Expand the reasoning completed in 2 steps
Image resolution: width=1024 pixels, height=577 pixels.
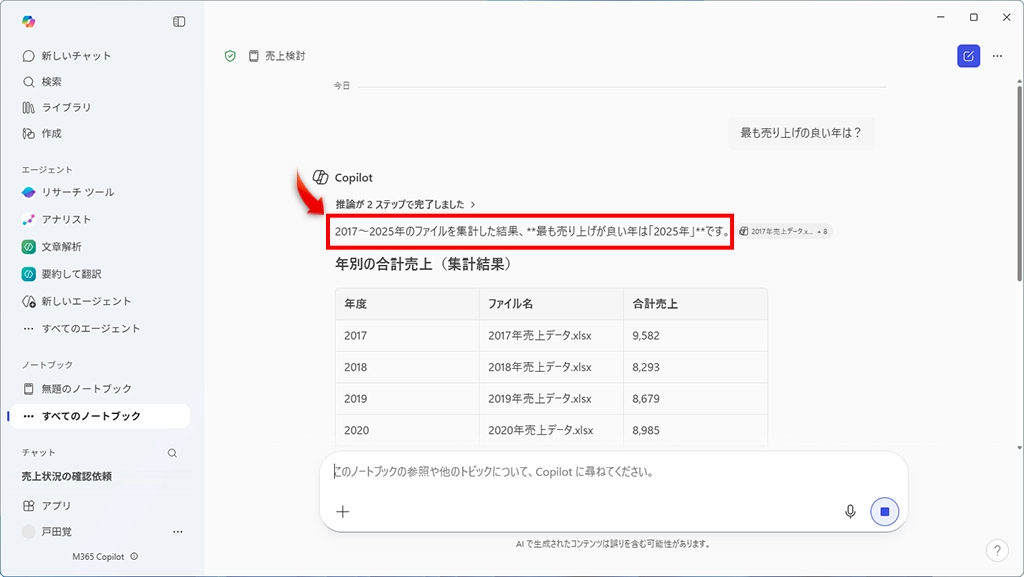(405, 204)
